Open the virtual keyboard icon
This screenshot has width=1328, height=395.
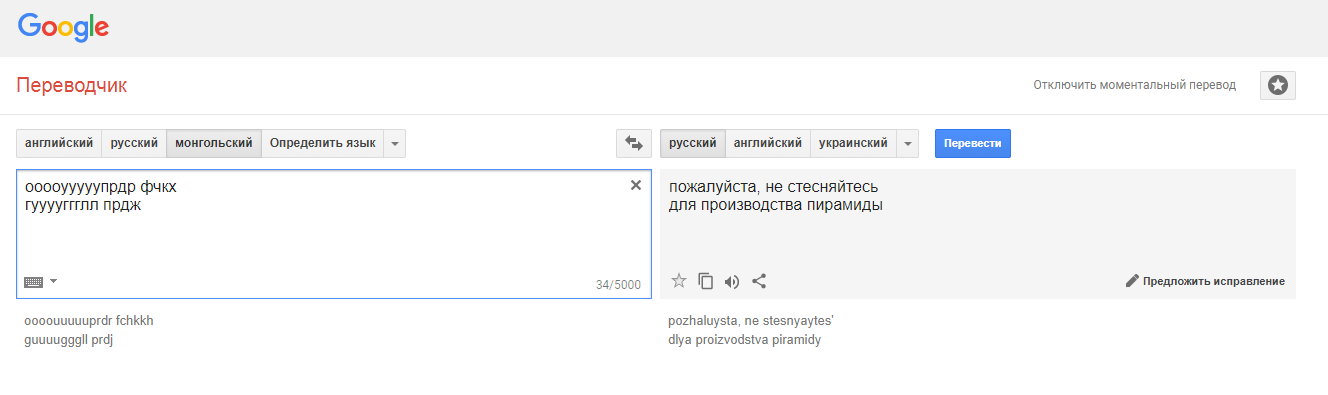click(34, 282)
